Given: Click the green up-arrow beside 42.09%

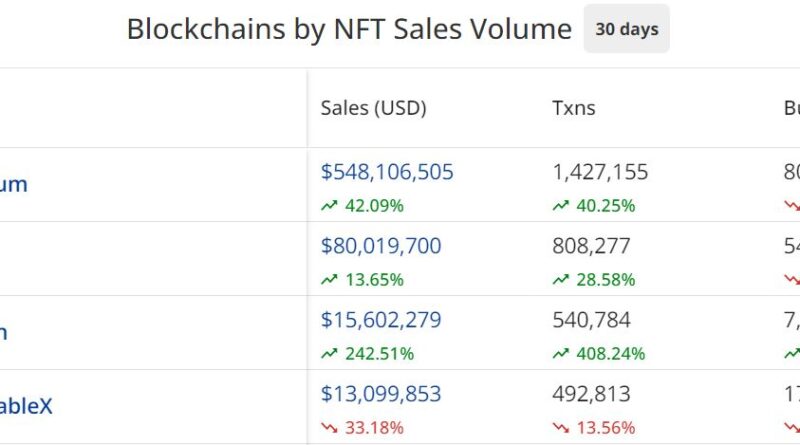Looking at the screenshot, I should tap(329, 206).
